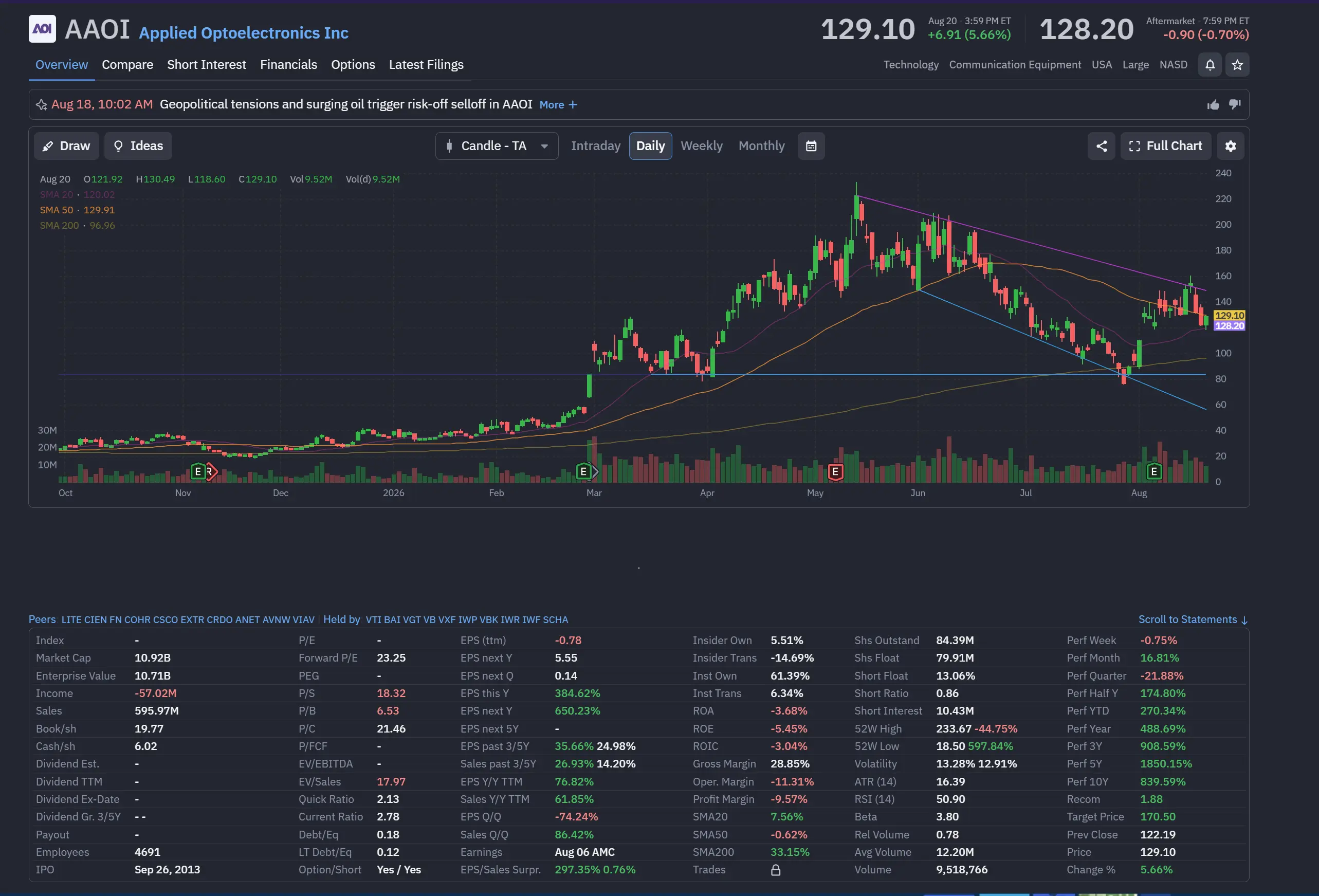Viewport: 1319px width, 896px height.
Task: Click the March earnings E marker
Action: pos(583,471)
